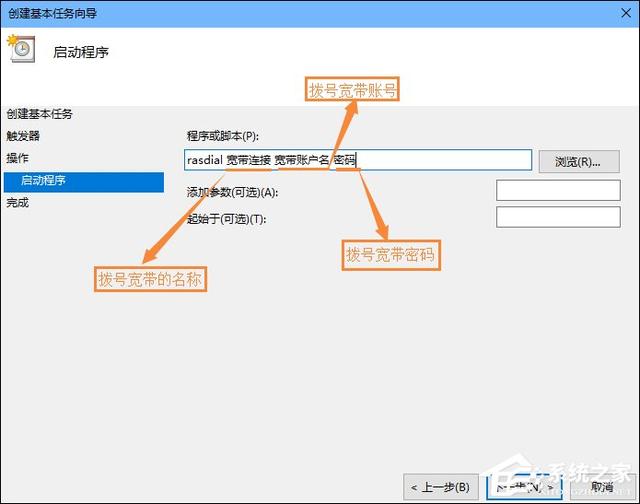Click the 启动程序 heading beside the clock icon
Viewport: 640px width, 504px height.
click(x=81, y=52)
